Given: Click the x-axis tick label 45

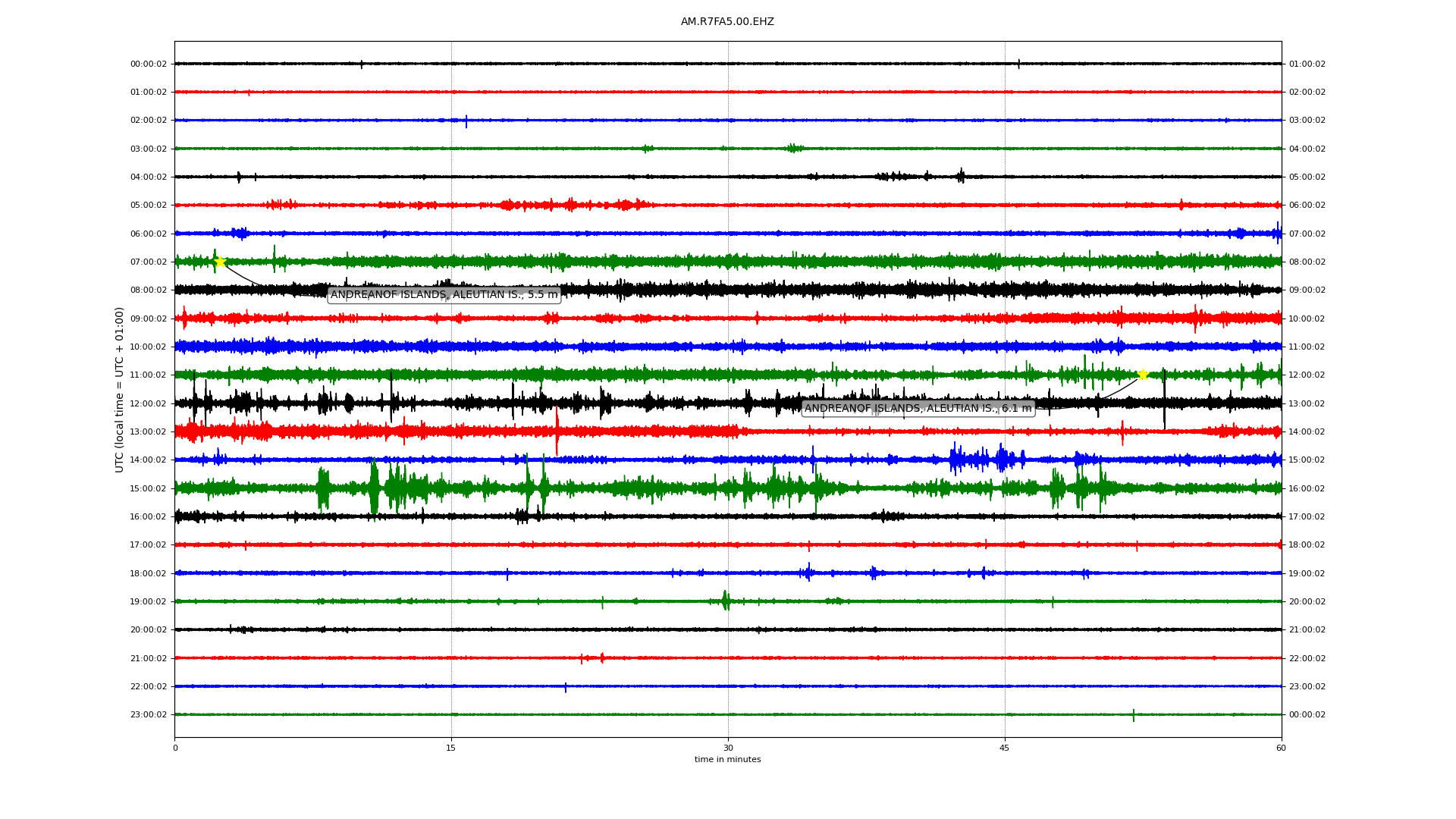Looking at the screenshot, I should pos(1005,748).
